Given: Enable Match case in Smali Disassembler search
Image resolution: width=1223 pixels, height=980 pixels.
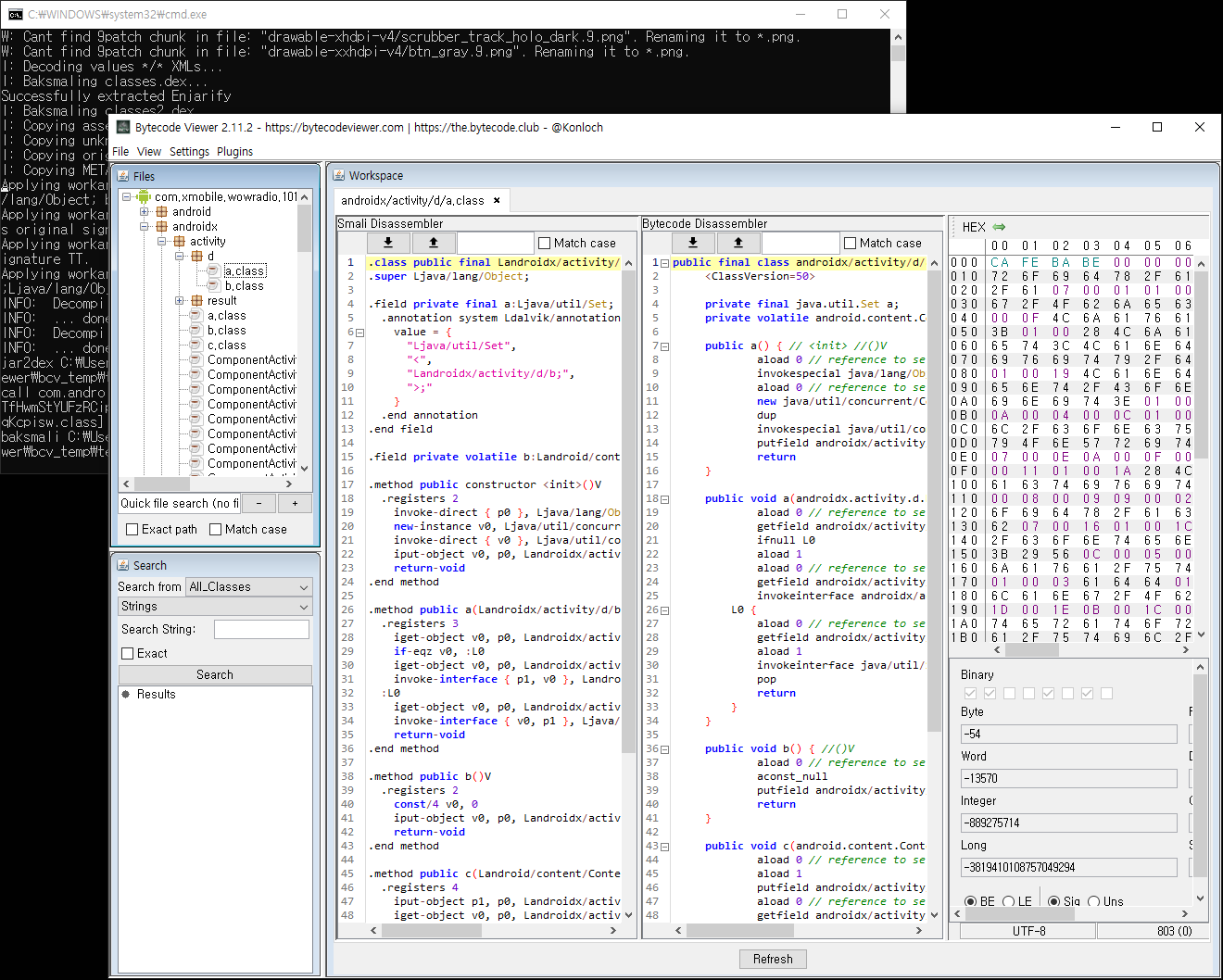Looking at the screenshot, I should click(x=545, y=243).
